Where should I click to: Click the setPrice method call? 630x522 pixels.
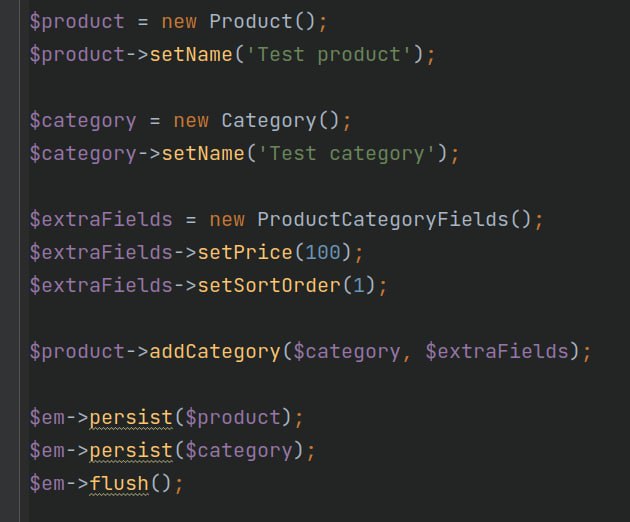pyautogui.click(x=245, y=253)
